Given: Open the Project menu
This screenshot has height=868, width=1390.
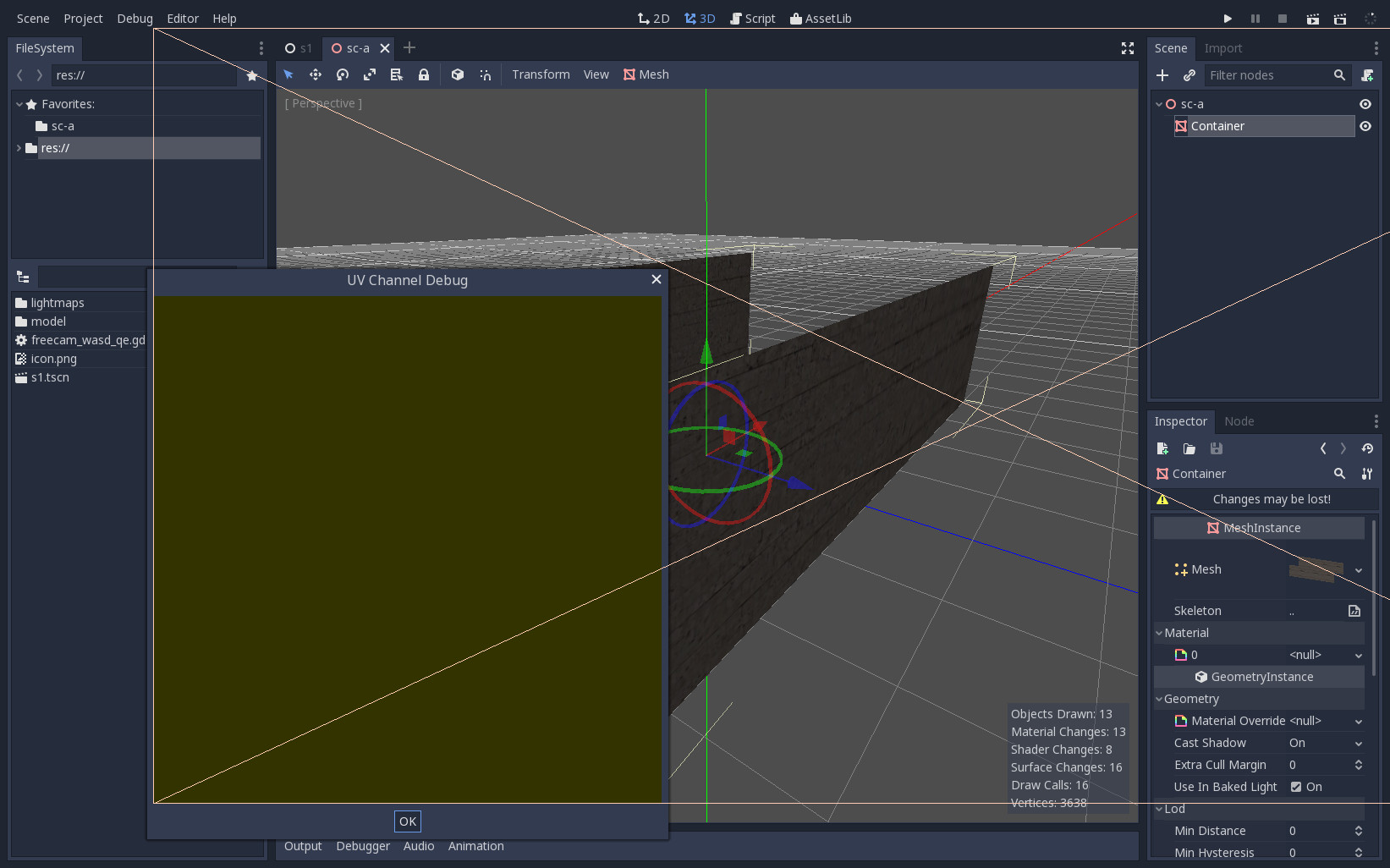Looking at the screenshot, I should pos(83,19).
